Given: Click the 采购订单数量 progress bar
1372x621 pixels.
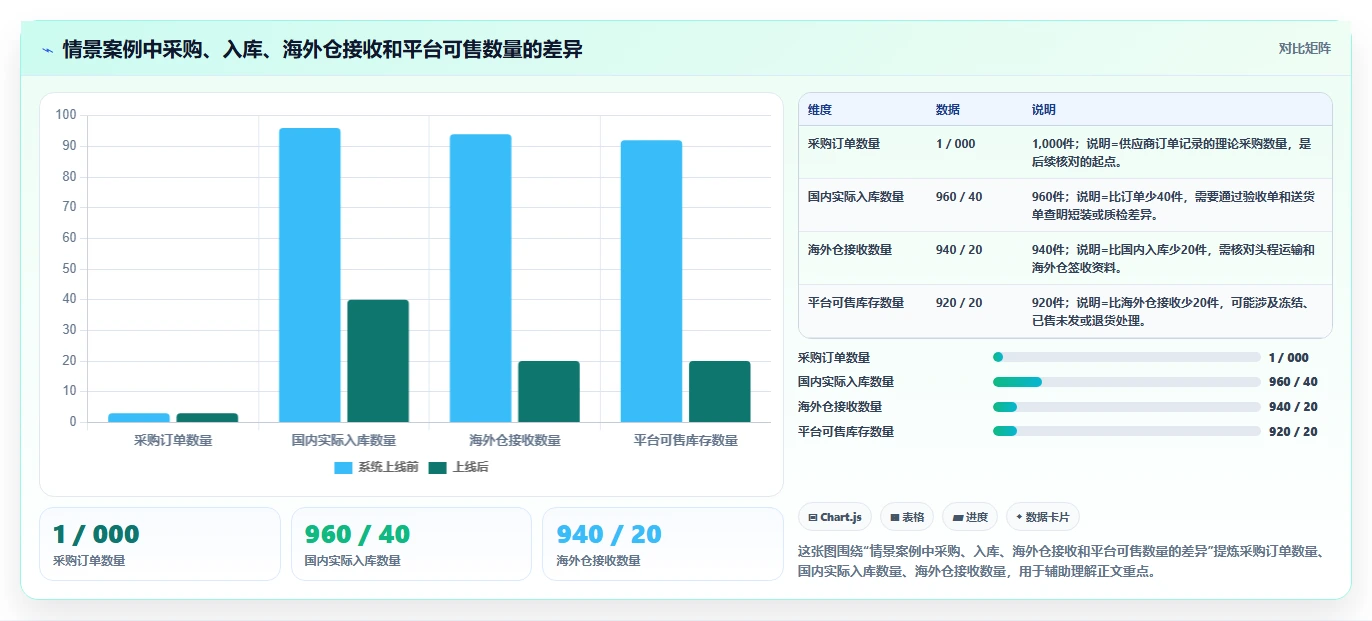Looking at the screenshot, I should click(1126, 357).
